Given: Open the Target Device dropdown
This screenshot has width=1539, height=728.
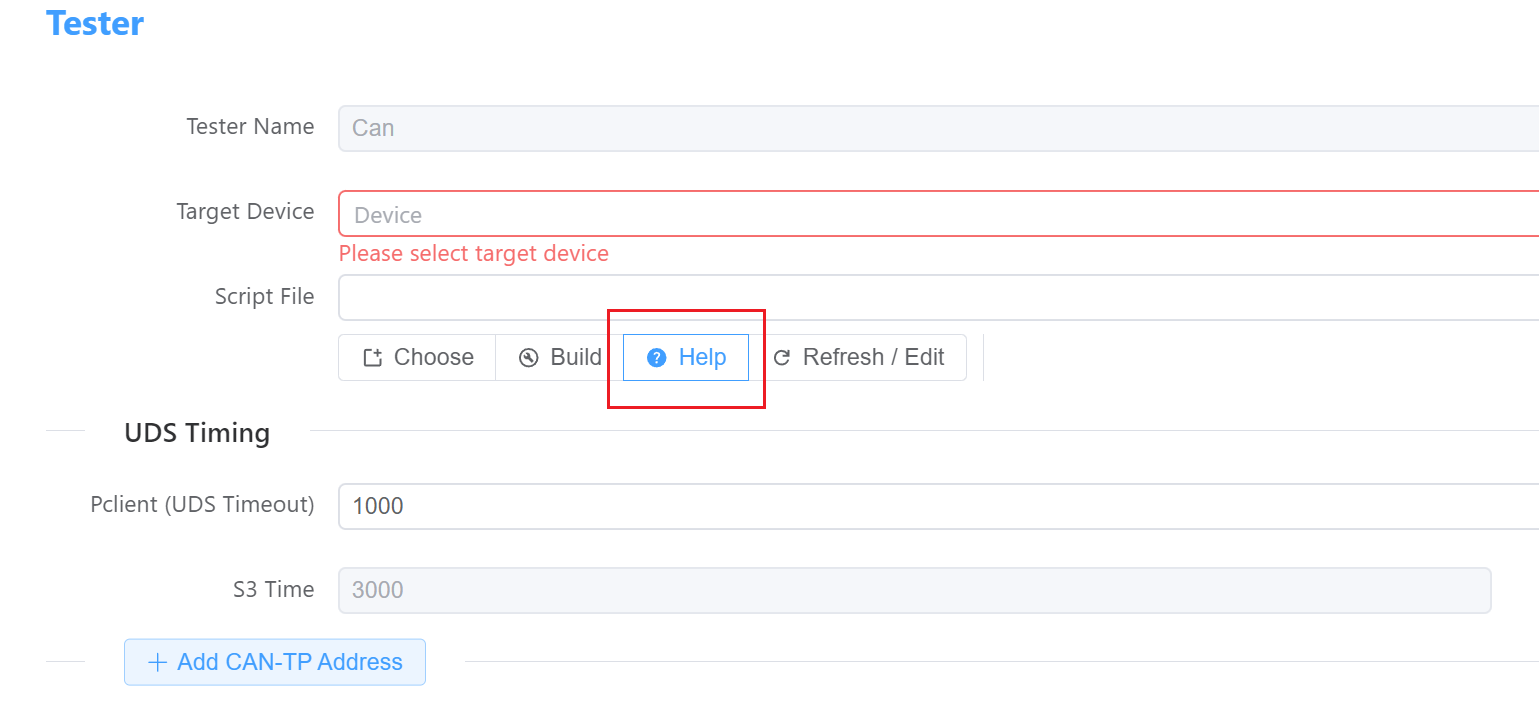Looking at the screenshot, I should 938,214.
